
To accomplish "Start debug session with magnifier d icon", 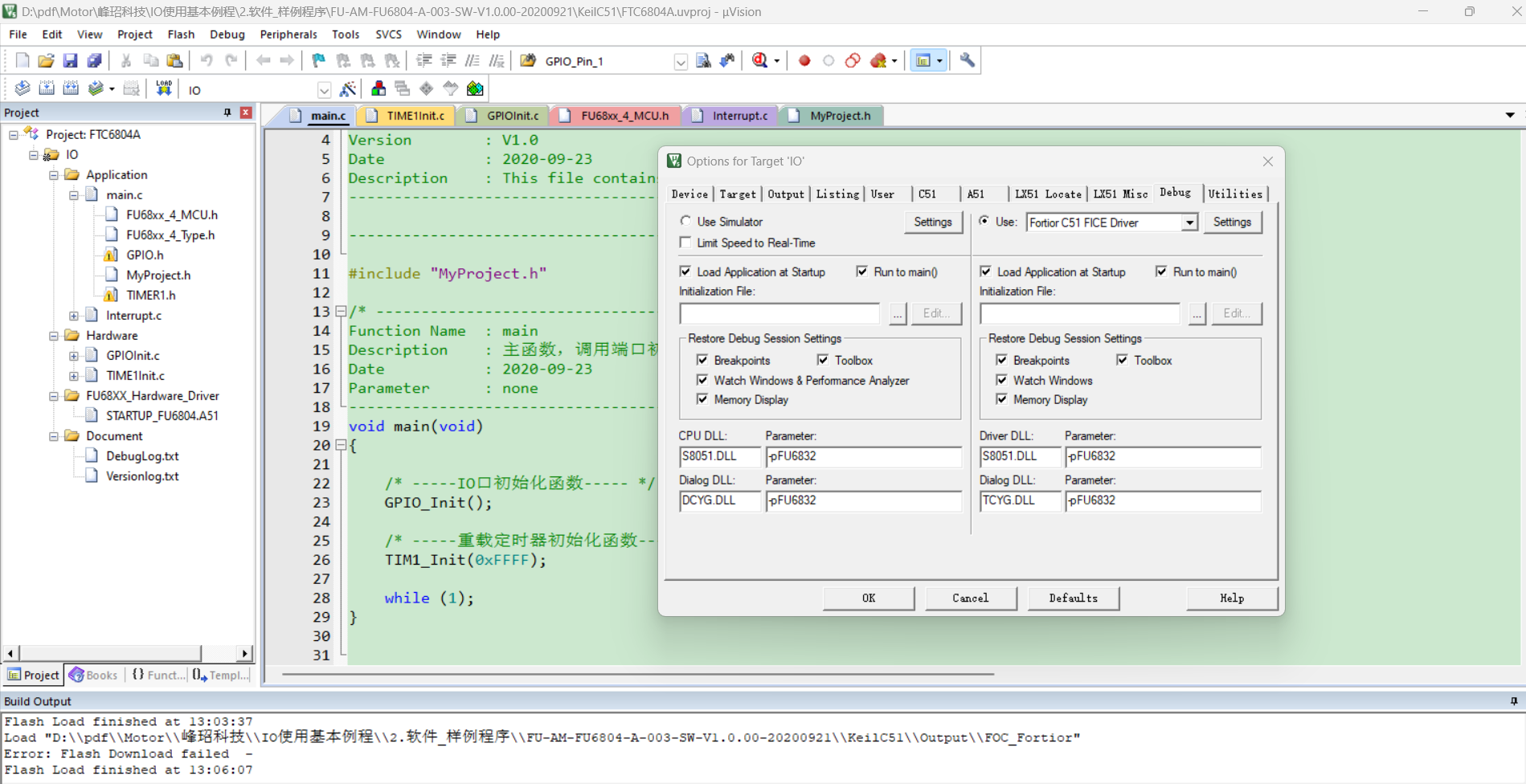I will pyautogui.click(x=760, y=60).
